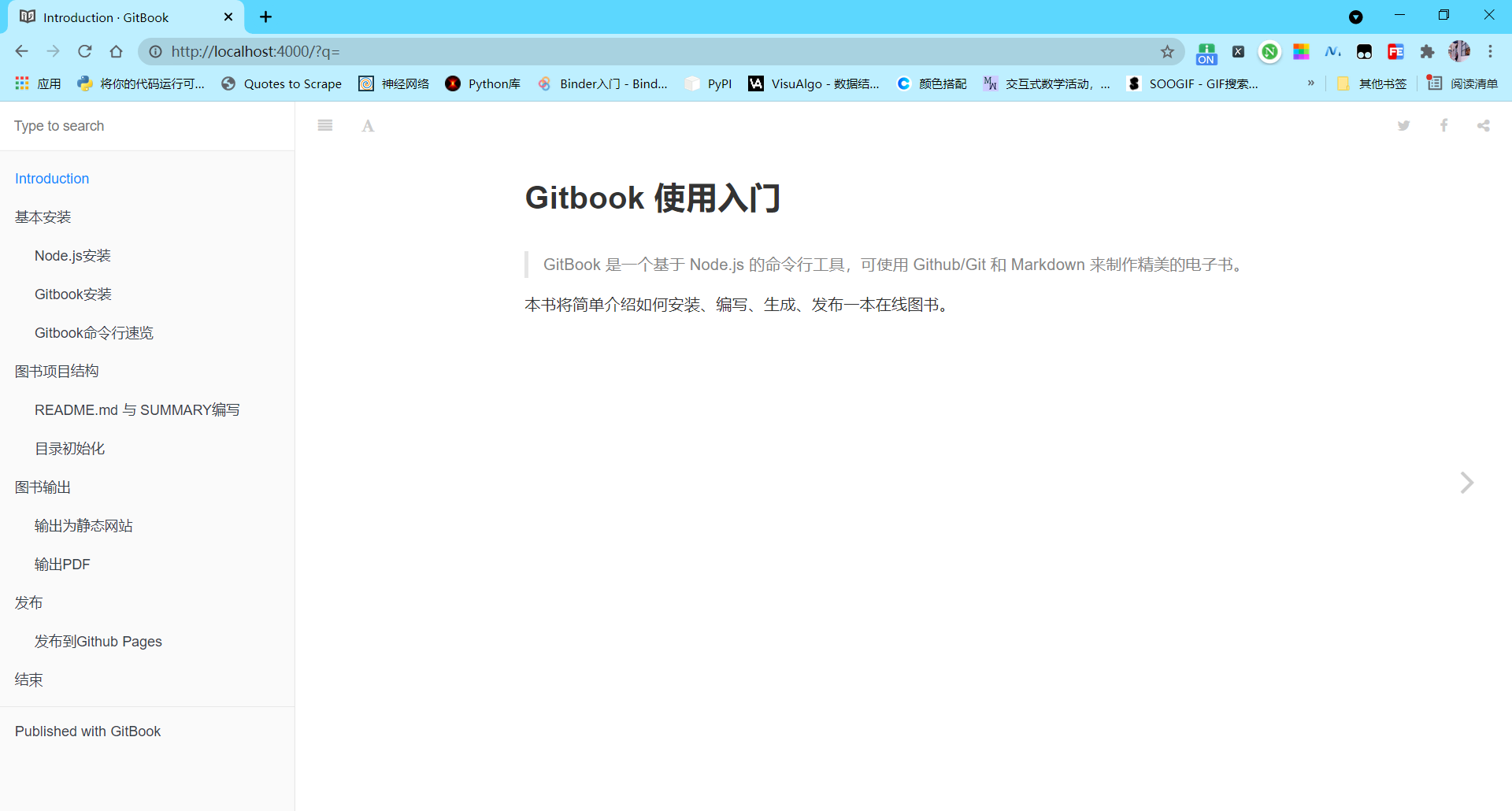Open the 神经网络 bookmark
Viewport: 1512px width, 811px height.
(394, 83)
